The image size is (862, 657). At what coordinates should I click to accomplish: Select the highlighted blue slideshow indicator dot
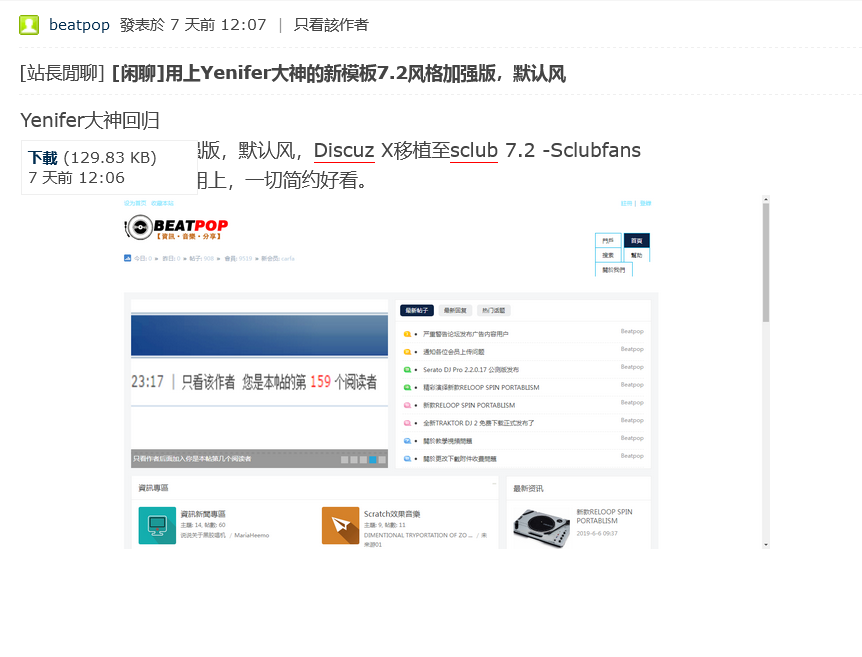pyautogui.click(x=372, y=459)
